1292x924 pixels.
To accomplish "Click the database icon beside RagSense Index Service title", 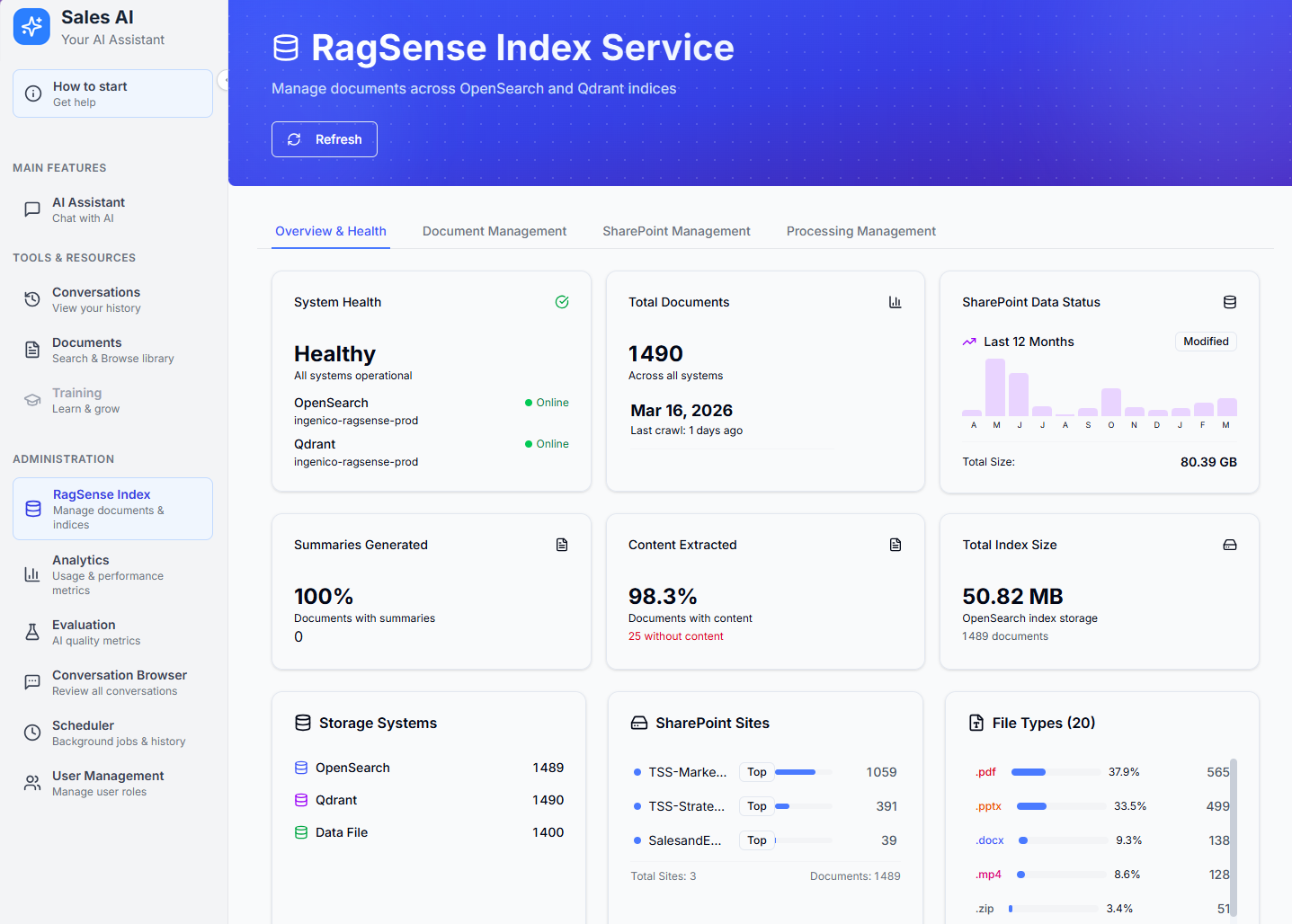I will (286, 48).
